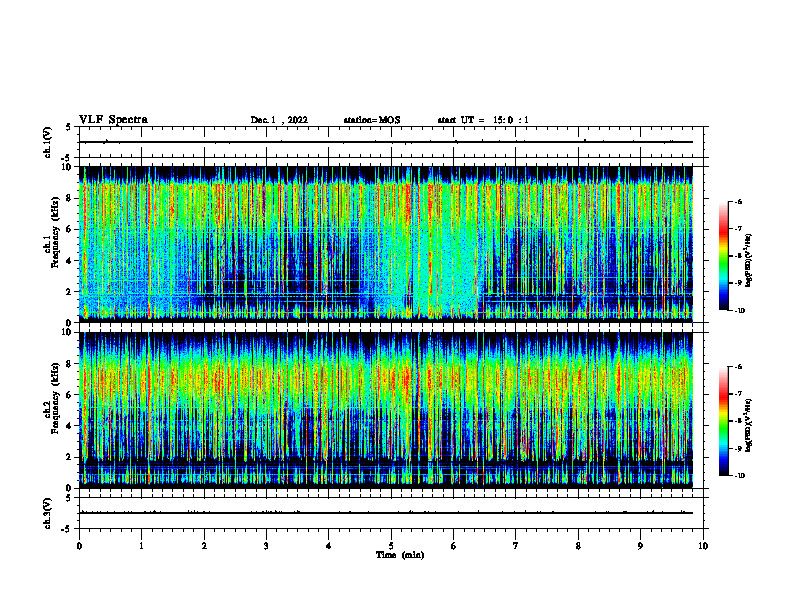Image resolution: width=792 pixels, height=612 pixels.
Task: Click the "ch.3(V)" axis label
Action: (48, 513)
